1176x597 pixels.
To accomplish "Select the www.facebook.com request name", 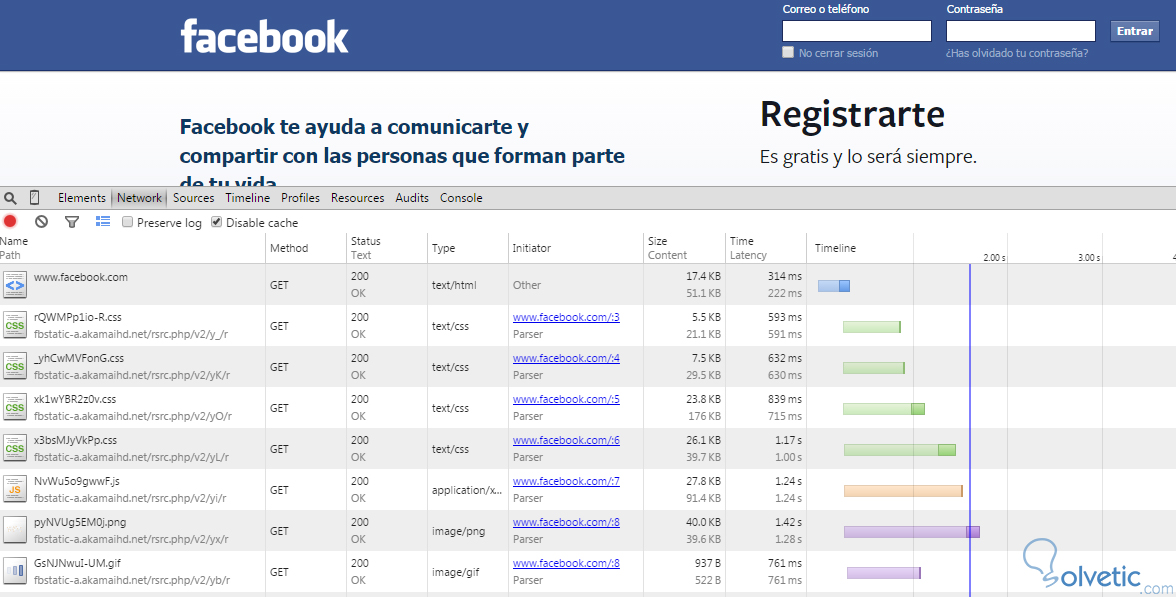I will click(80, 277).
